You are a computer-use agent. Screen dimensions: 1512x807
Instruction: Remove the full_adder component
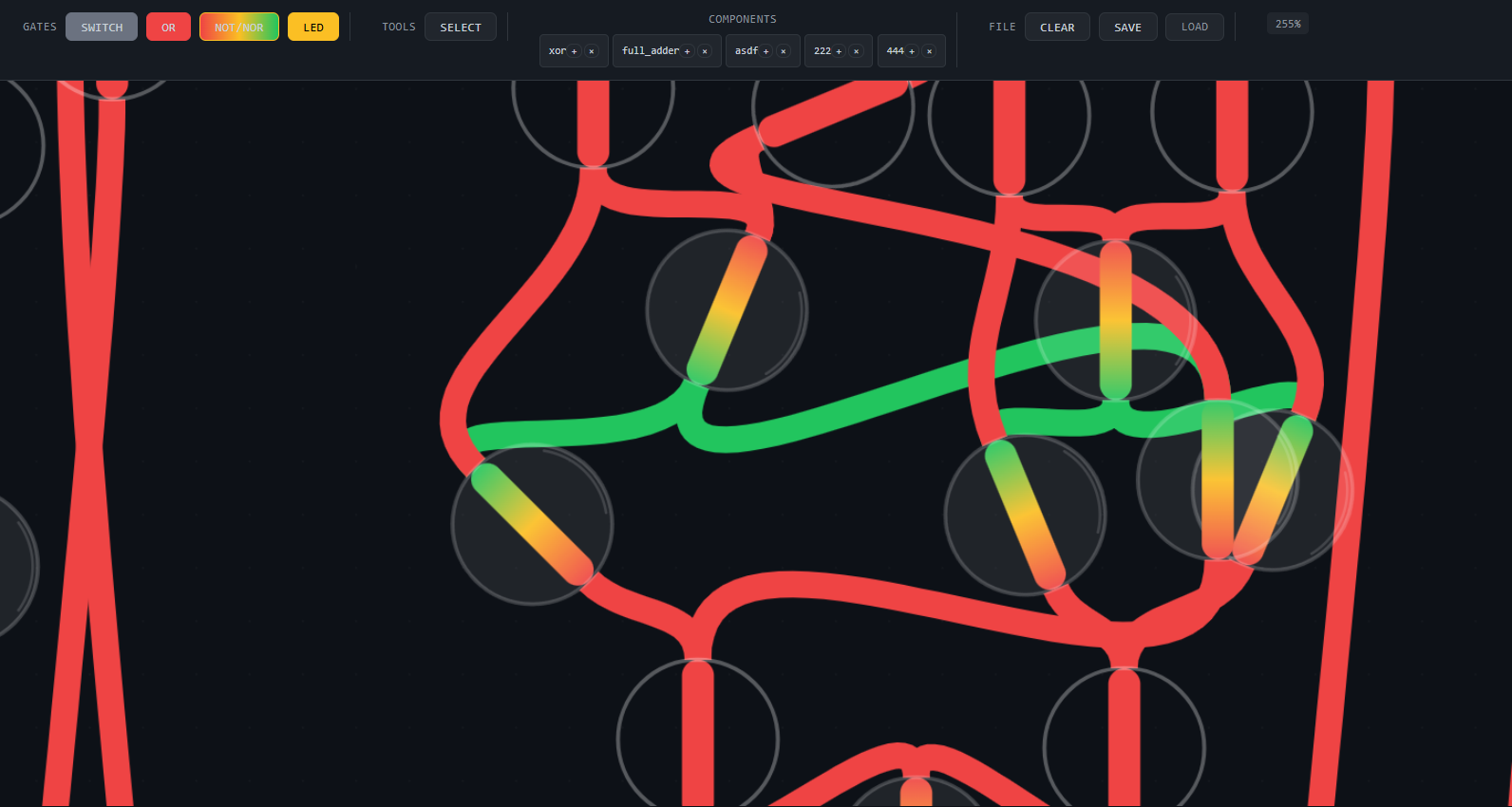(705, 51)
